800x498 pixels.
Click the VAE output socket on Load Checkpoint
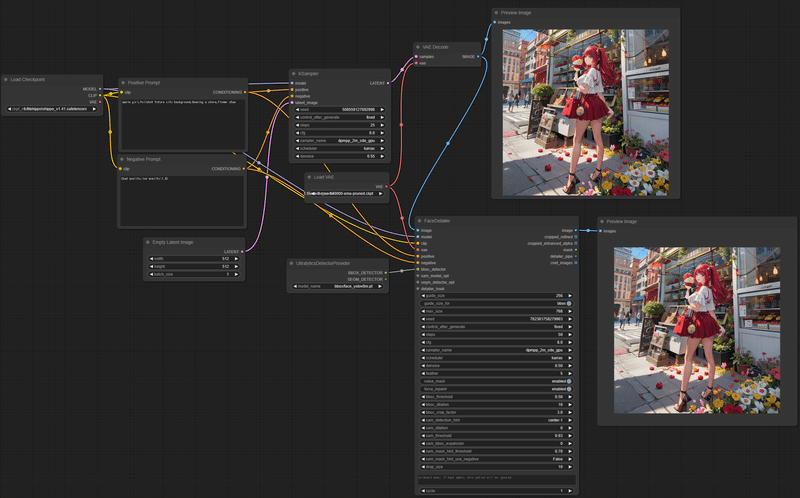tap(100, 102)
